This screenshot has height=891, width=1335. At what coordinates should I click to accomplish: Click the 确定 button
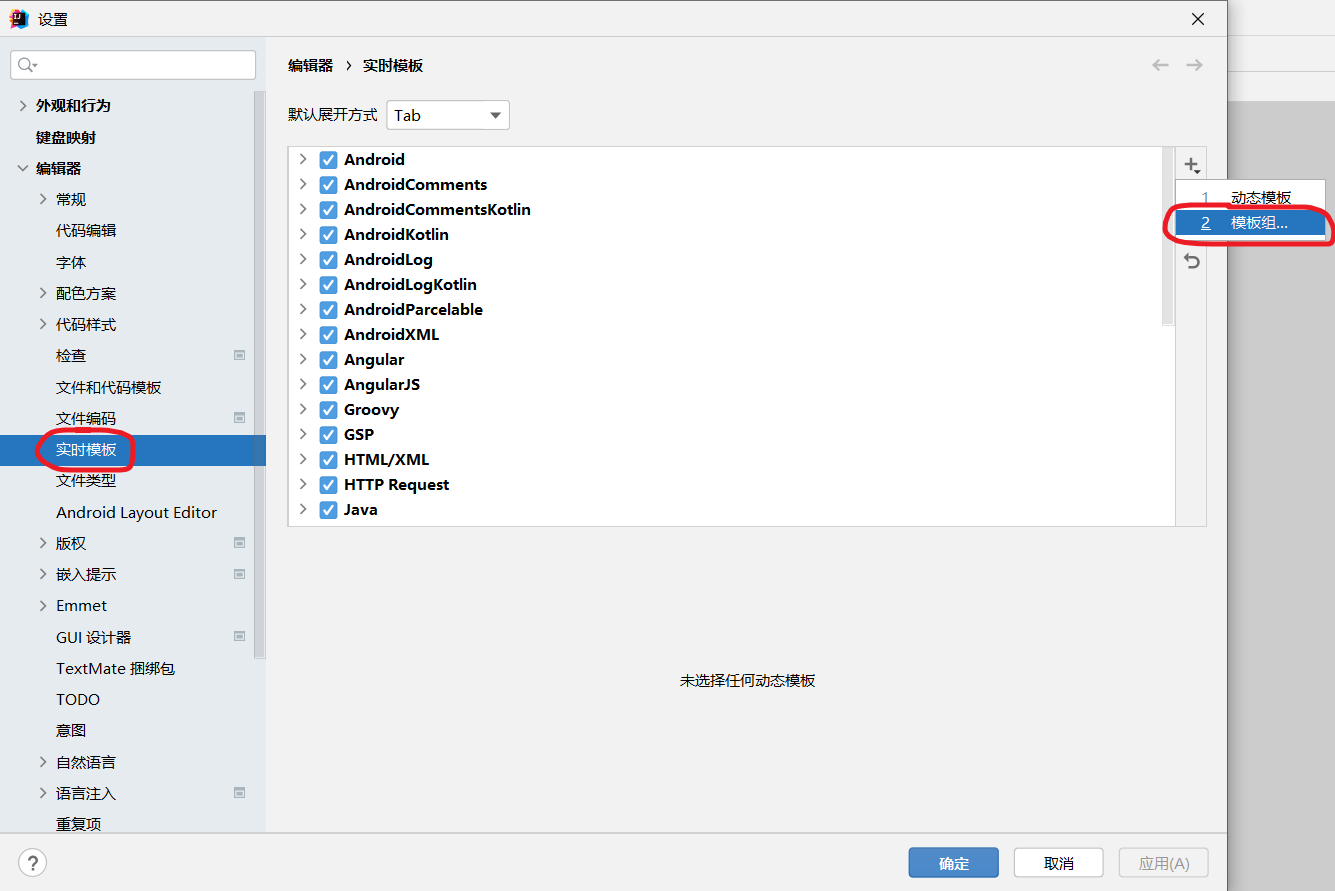(x=953, y=863)
